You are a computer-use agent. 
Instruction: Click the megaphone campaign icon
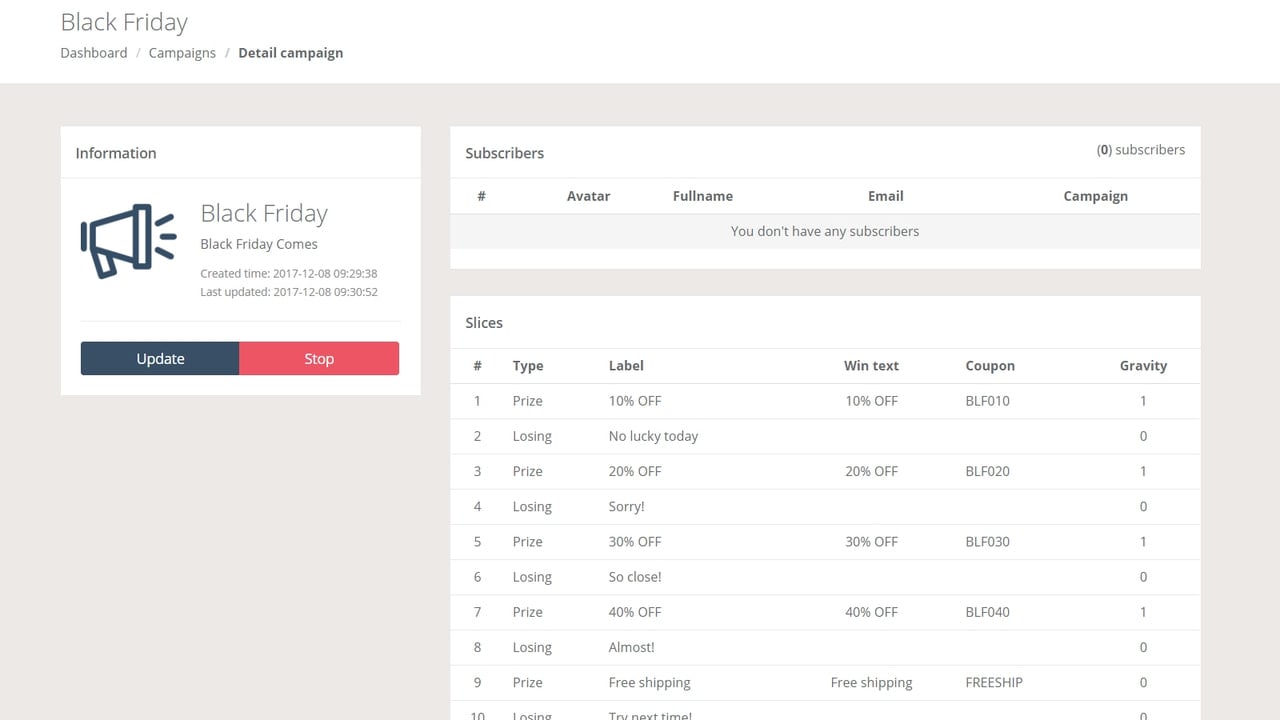[x=128, y=241]
